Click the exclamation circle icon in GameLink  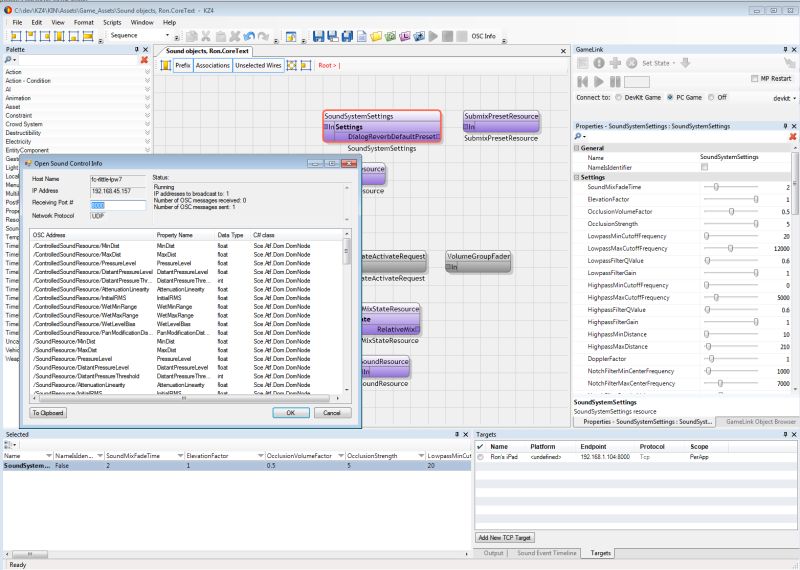(599, 63)
